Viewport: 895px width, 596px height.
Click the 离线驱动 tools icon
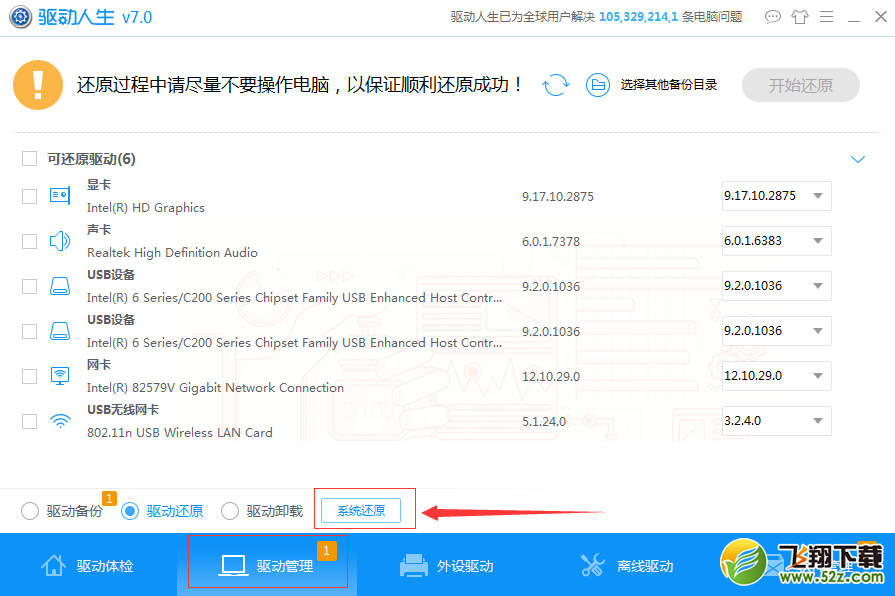[x=593, y=565]
